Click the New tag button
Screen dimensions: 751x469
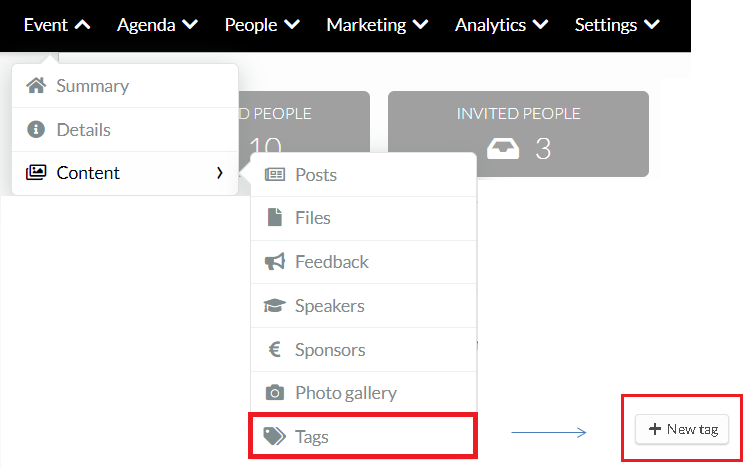point(682,429)
